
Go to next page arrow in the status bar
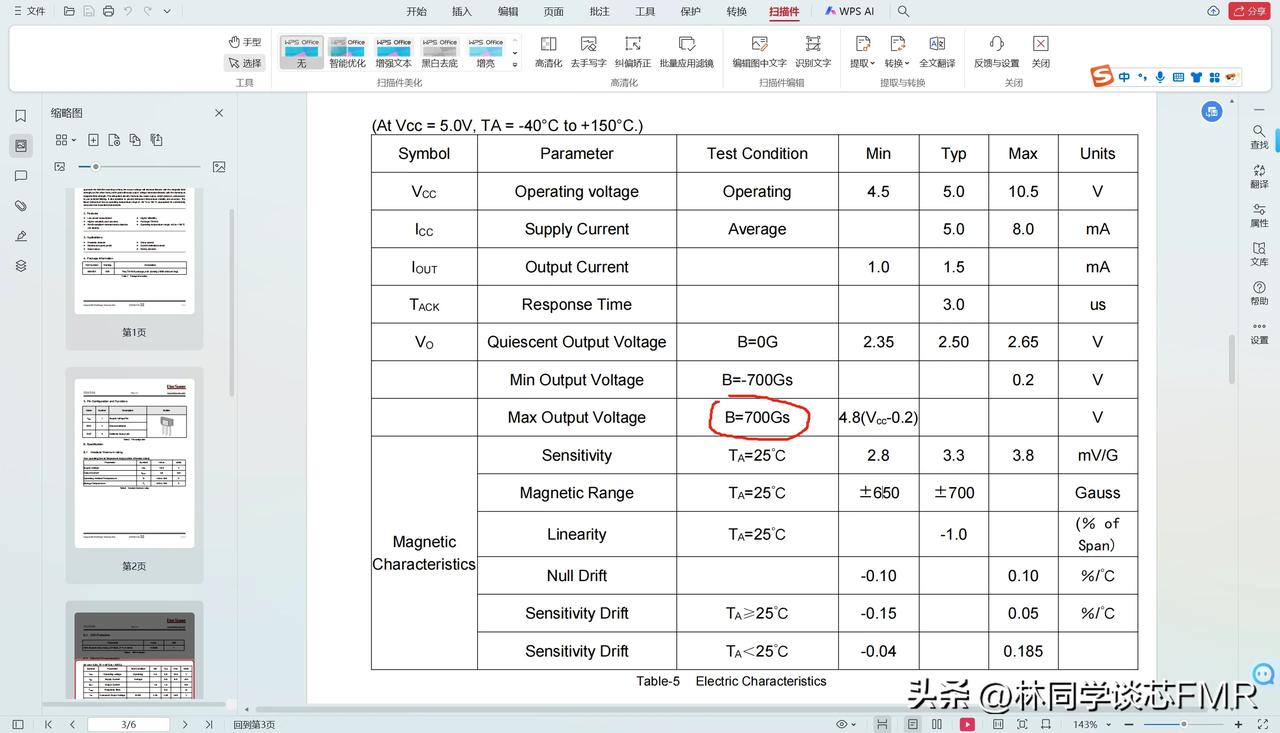tap(185, 724)
